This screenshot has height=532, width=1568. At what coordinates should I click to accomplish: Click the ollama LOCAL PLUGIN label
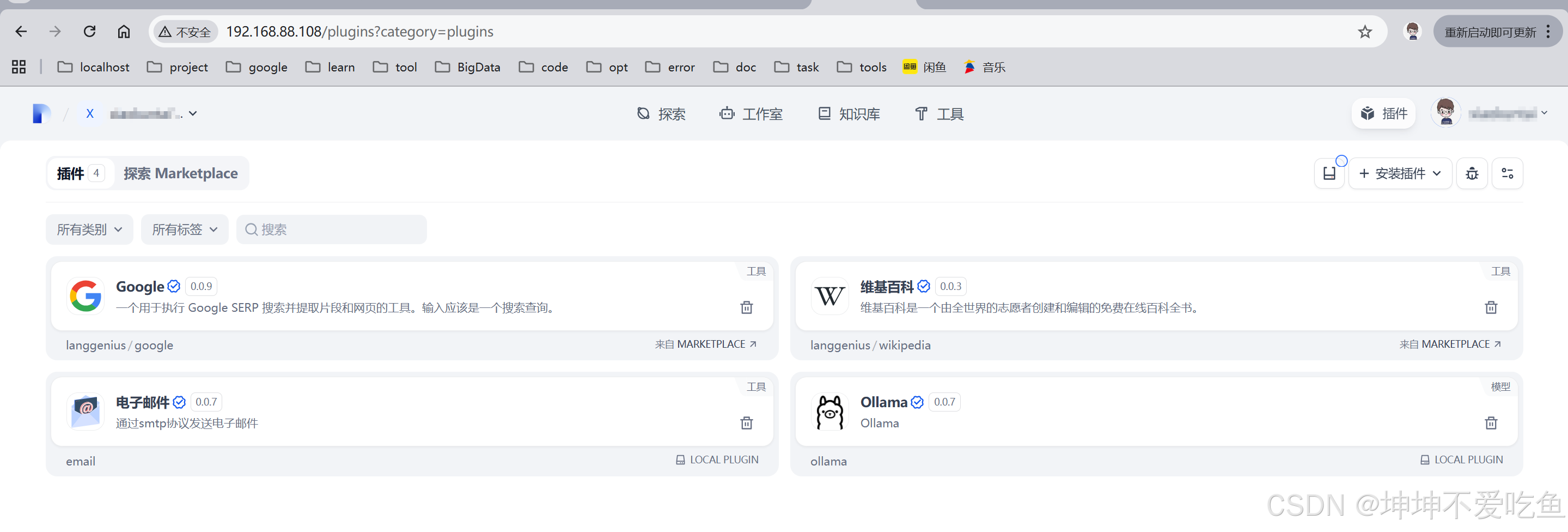(x=1461, y=460)
